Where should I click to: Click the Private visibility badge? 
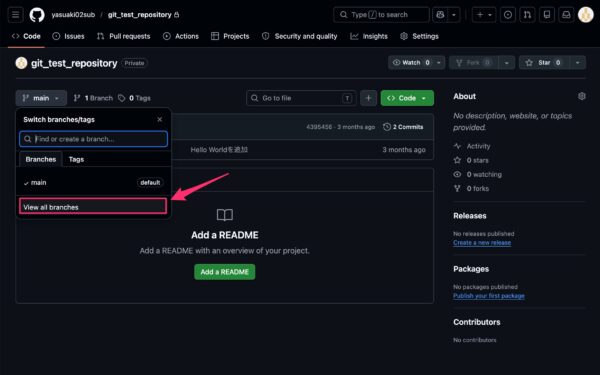(x=134, y=63)
